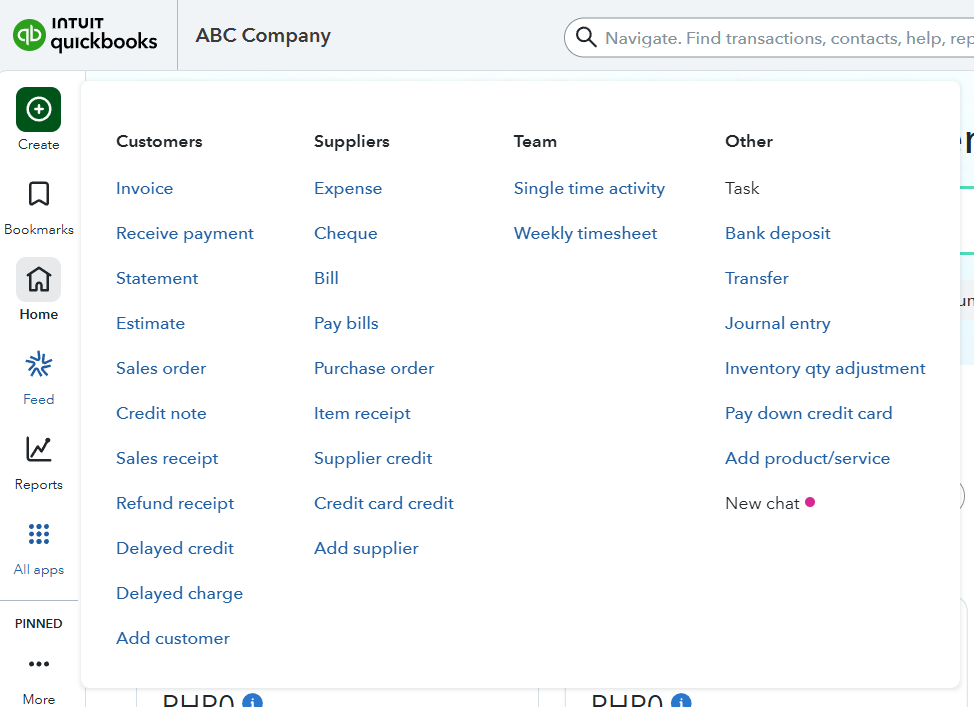Viewport: 974px width, 707px height.
Task: Create a new Expense
Action: click(x=348, y=188)
